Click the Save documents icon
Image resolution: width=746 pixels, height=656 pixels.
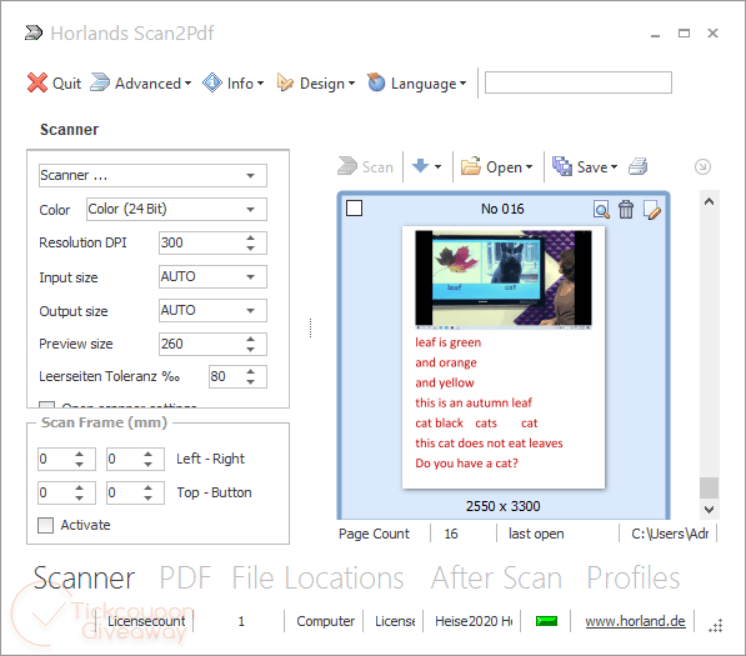point(562,166)
